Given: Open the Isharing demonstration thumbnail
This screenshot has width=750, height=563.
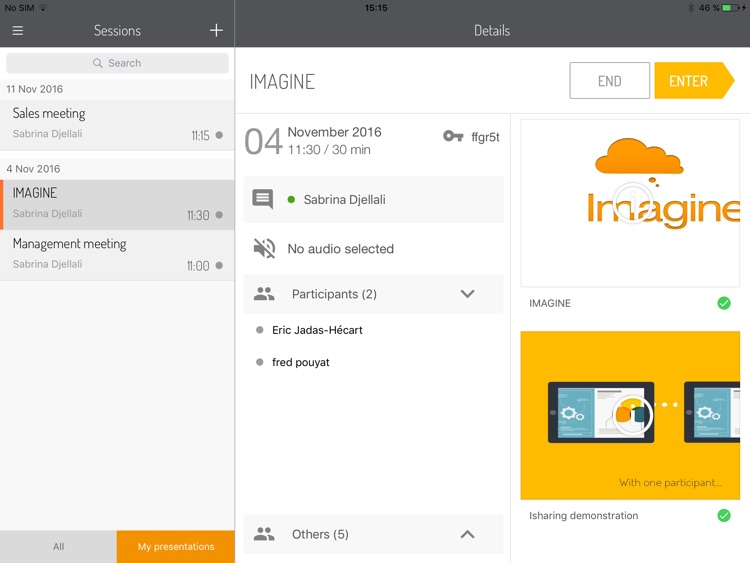Looking at the screenshot, I should pyautogui.click(x=630, y=415).
